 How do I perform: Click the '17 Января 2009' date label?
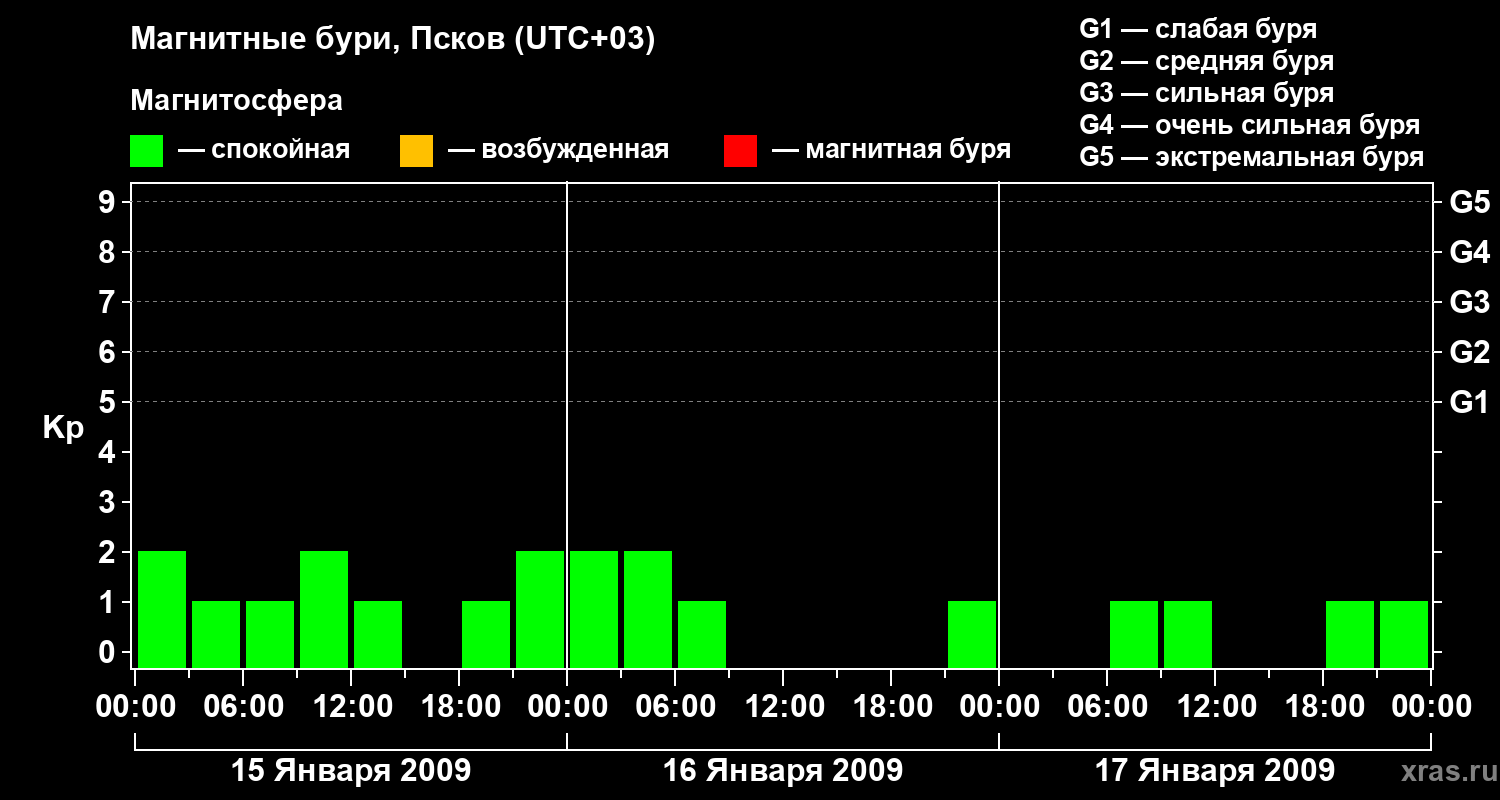tap(1215, 771)
